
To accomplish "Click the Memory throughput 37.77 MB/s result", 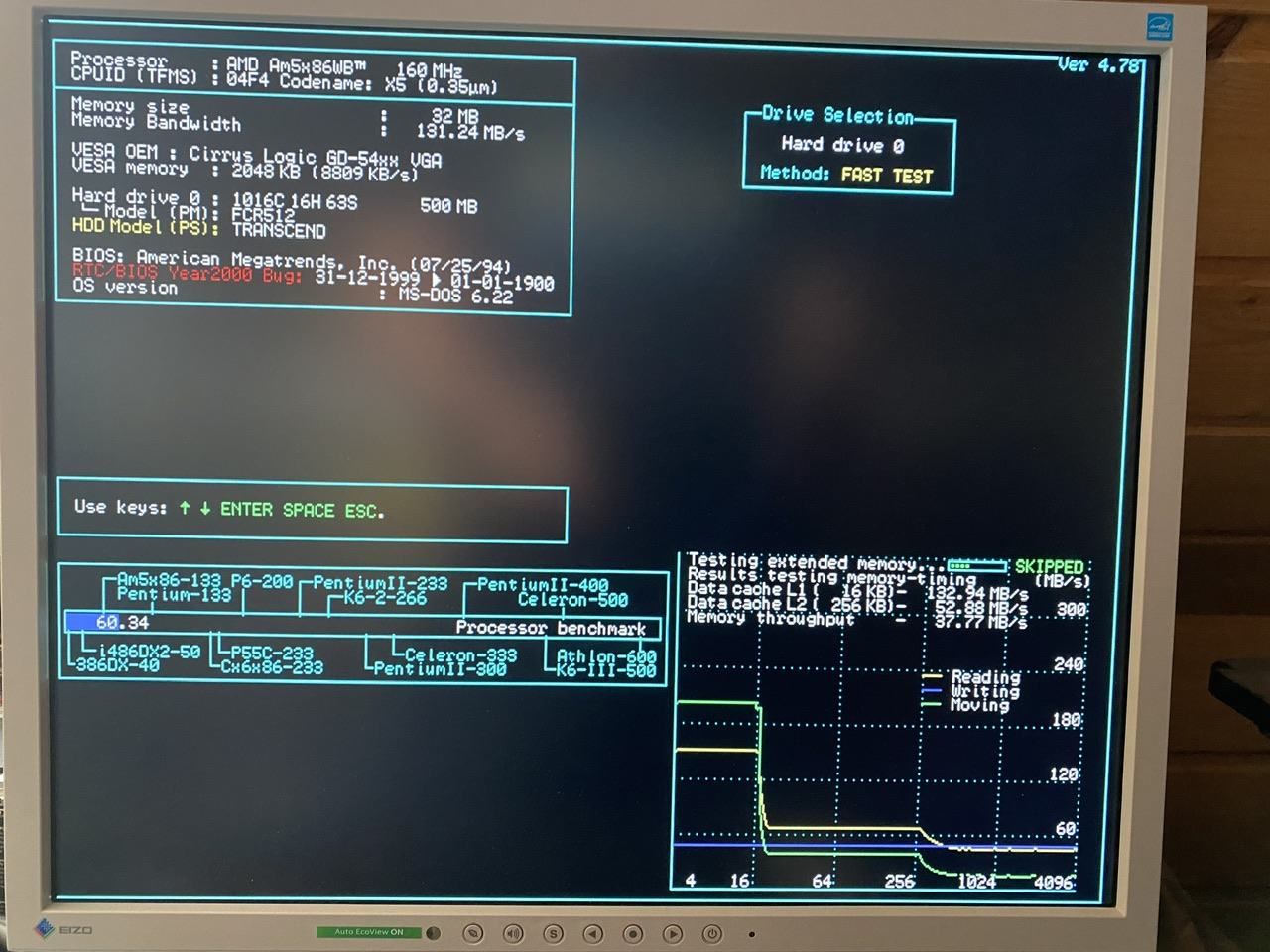I will pyautogui.click(x=980, y=623).
